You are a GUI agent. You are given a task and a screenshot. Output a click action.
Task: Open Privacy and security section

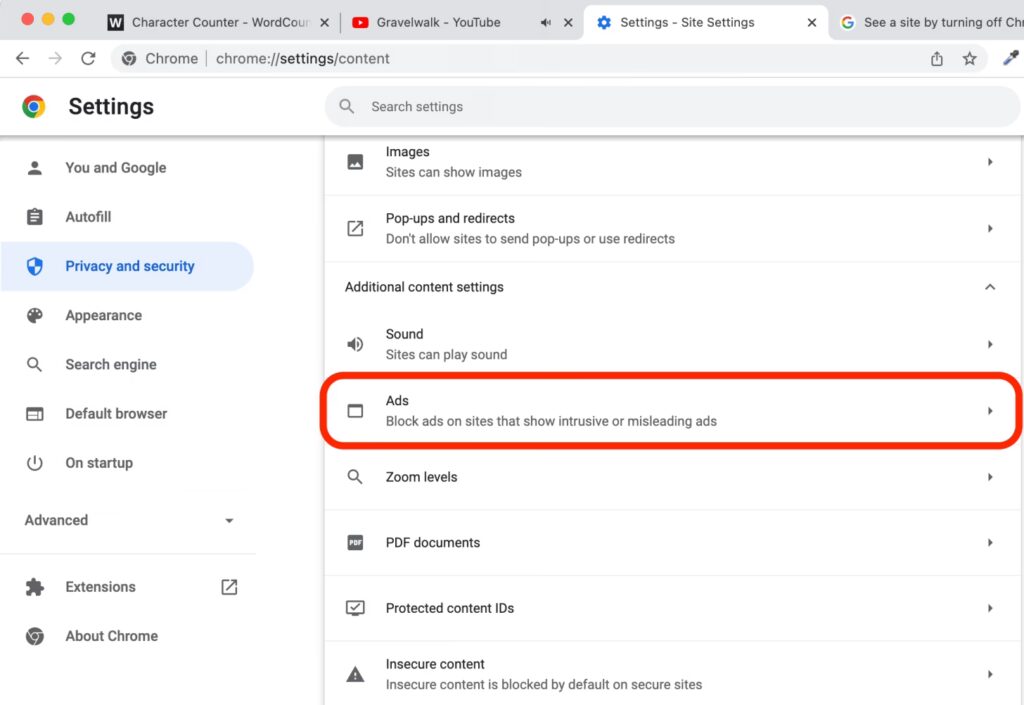[129, 266]
